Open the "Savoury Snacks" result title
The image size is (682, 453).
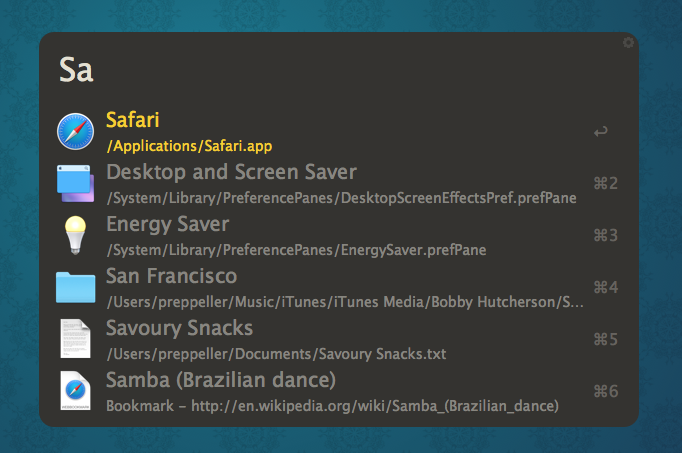click(x=179, y=328)
